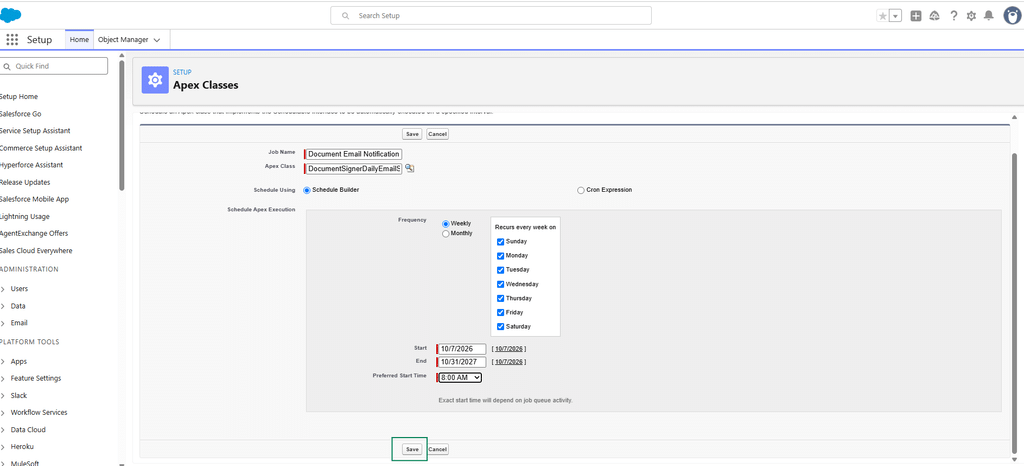
Task: Open Commerce Setup Assistant
Action: pos(41,148)
